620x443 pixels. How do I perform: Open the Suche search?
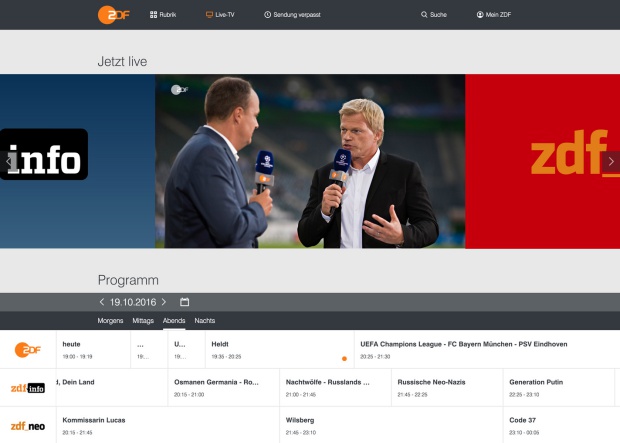(434, 15)
